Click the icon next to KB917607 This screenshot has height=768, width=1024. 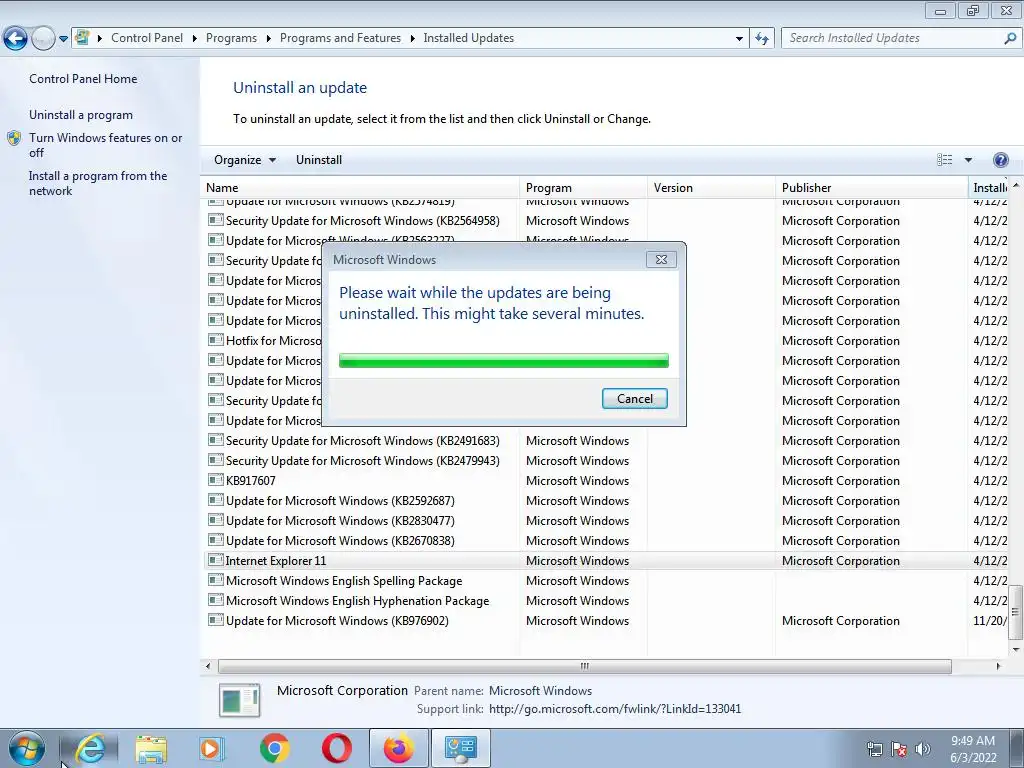click(x=216, y=480)
